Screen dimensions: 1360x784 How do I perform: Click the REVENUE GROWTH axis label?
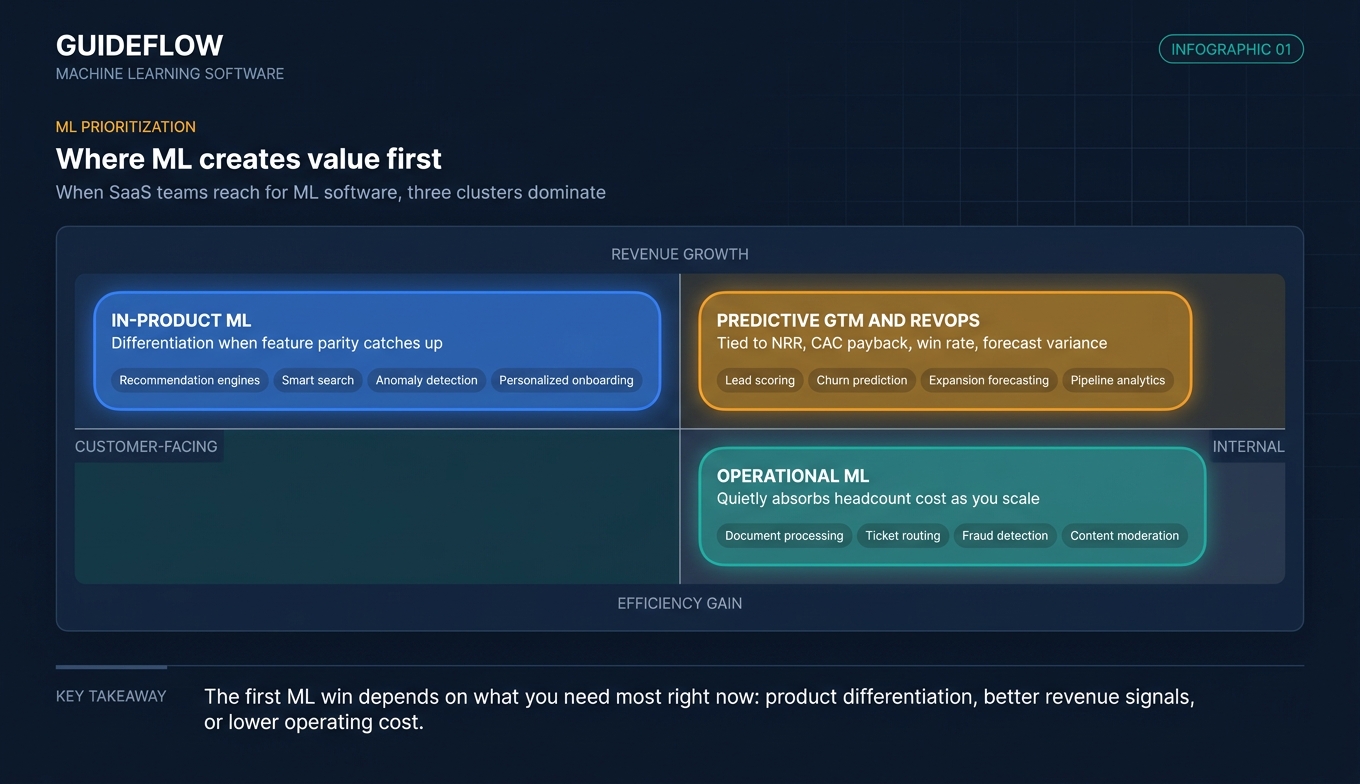coord(680,254)
